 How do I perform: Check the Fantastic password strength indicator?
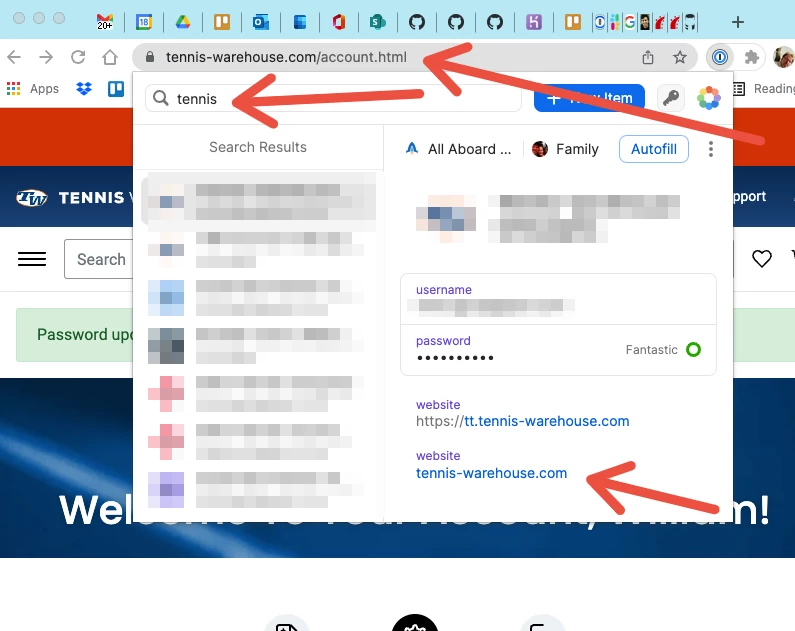663,350
